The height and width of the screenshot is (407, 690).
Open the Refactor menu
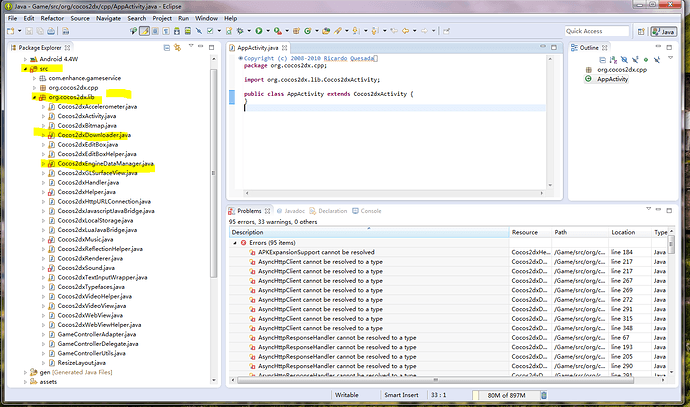click(x=52, y=18)
